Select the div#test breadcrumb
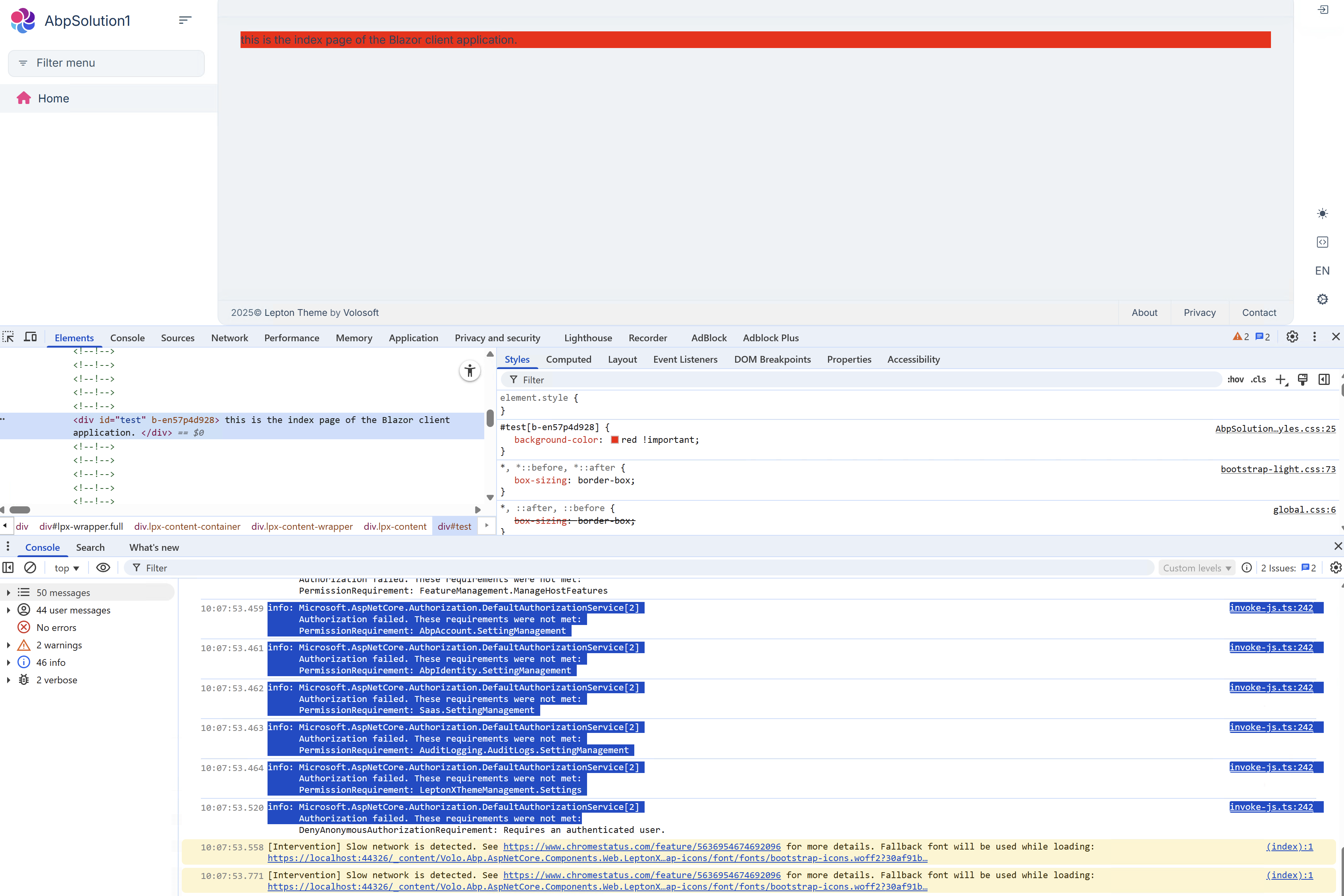Screen dimensions: 1344x896 (x=455, y=526)
